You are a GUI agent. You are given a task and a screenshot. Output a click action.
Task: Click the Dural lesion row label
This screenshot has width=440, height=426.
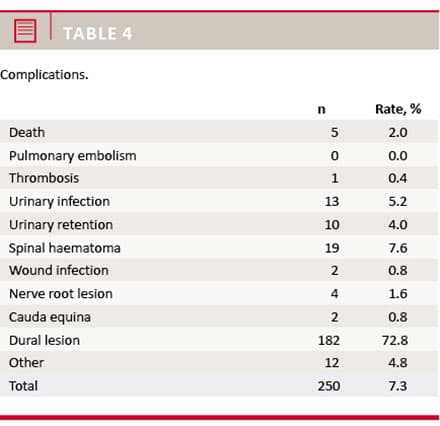pos(44,340)
